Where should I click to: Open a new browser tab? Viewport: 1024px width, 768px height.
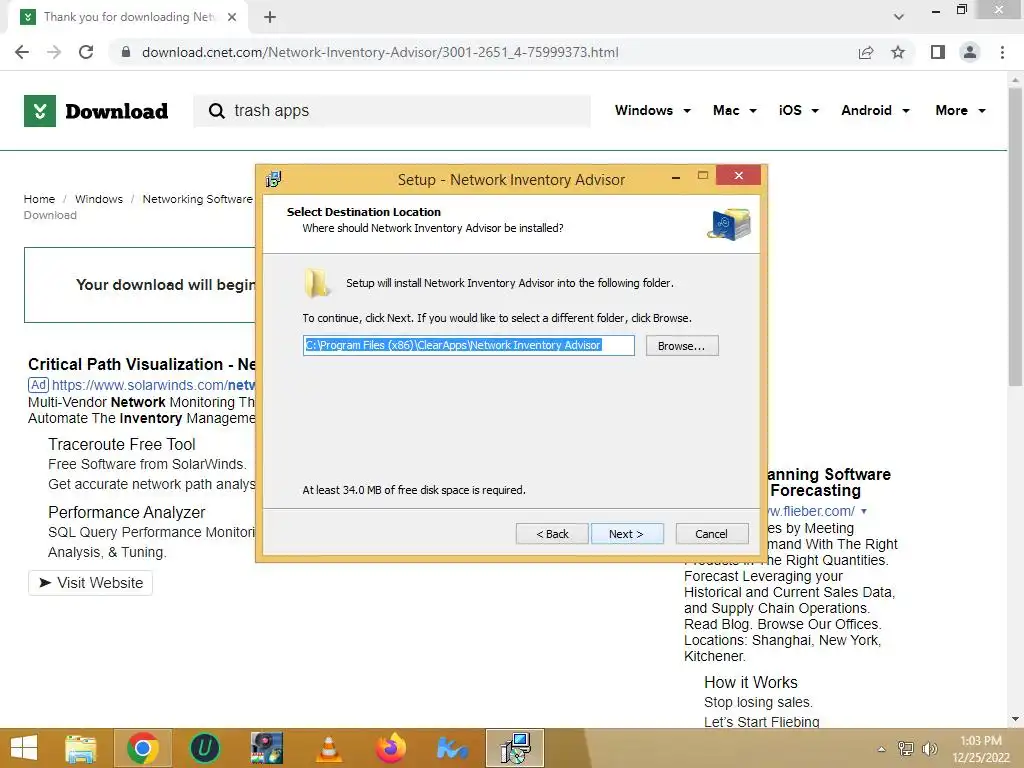tap(270, 17)
